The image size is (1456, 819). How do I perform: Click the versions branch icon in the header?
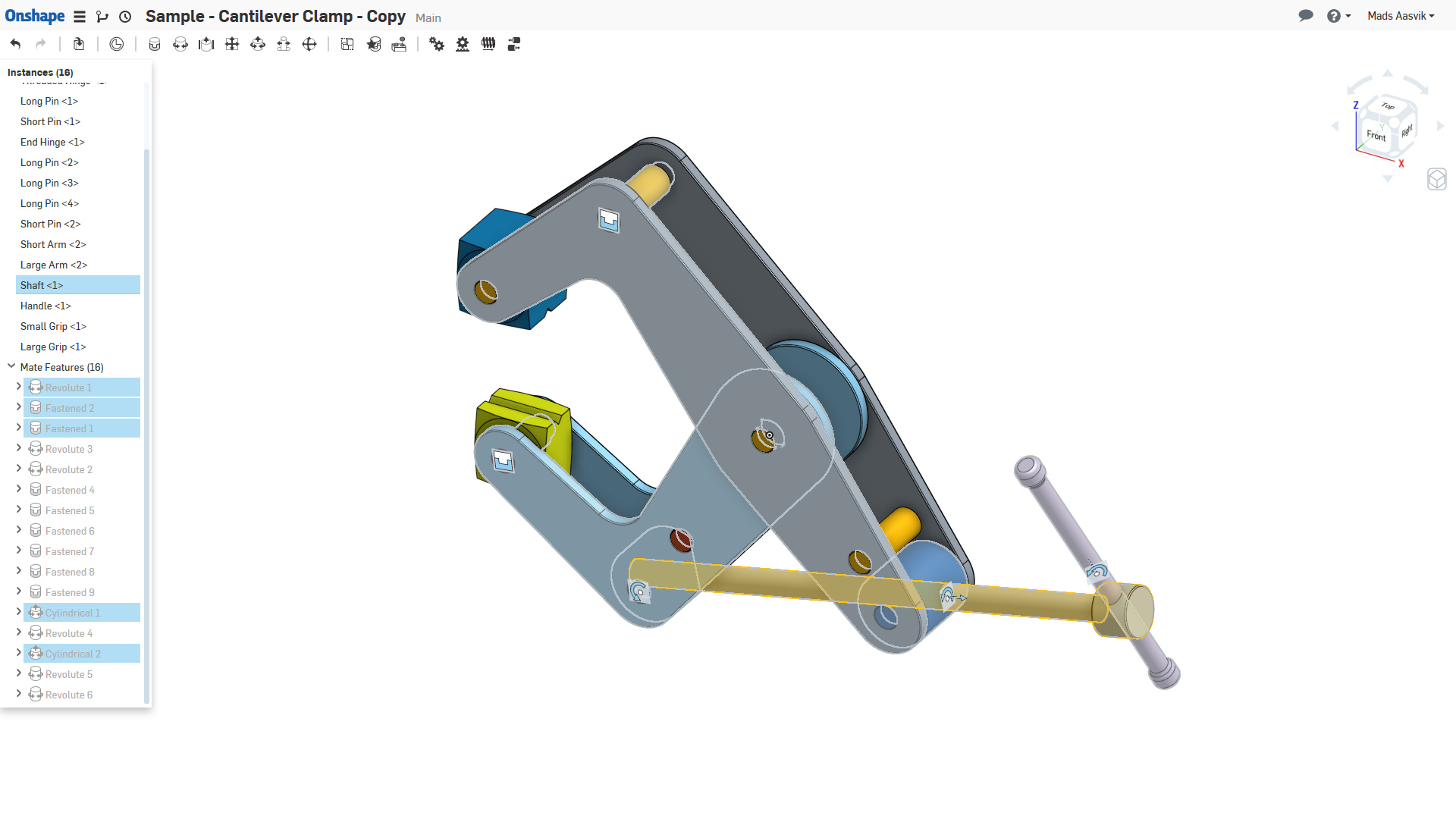coord(102,16)
